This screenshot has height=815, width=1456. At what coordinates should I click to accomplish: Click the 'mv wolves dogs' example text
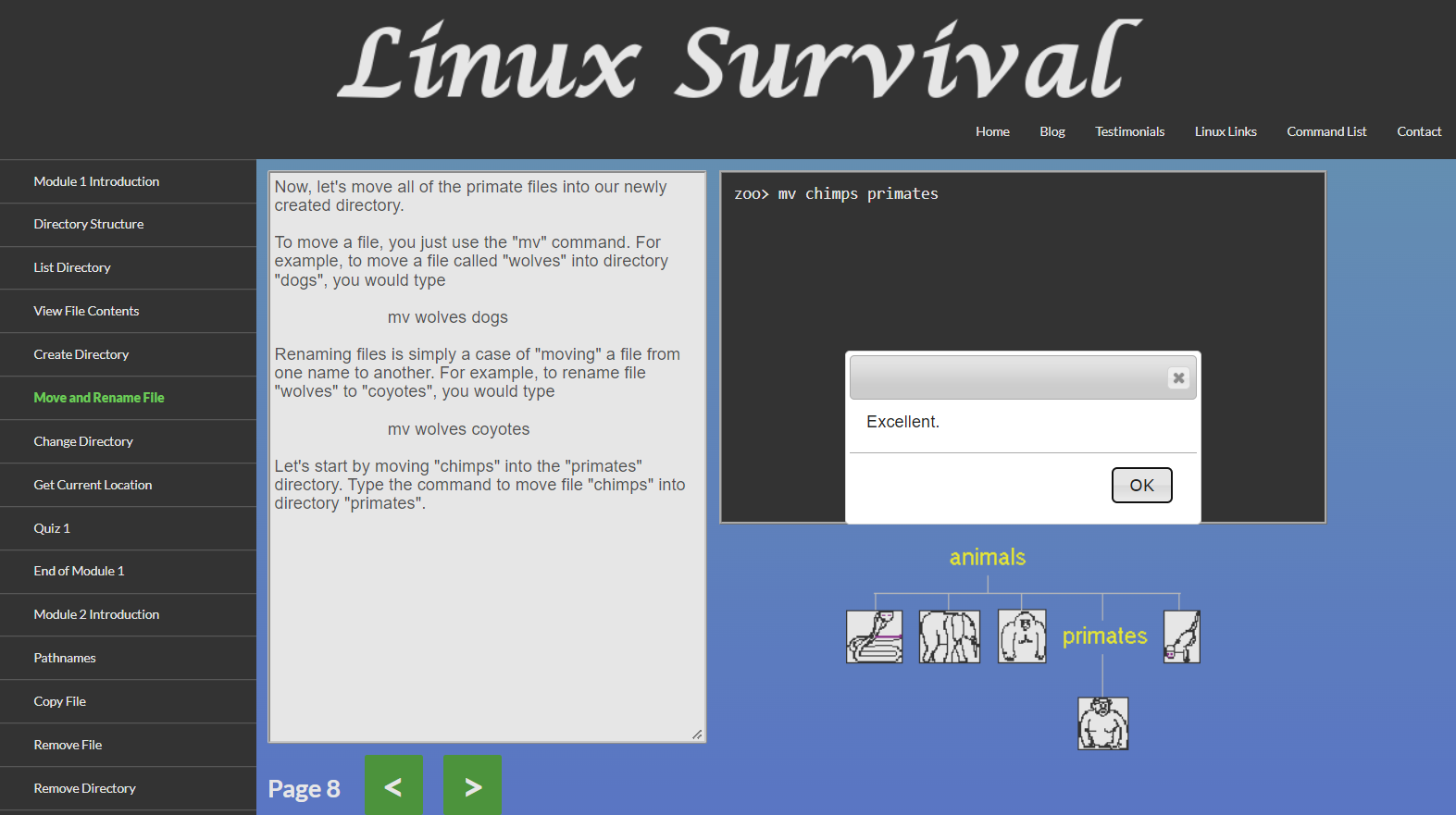click(x=448, y=317)
